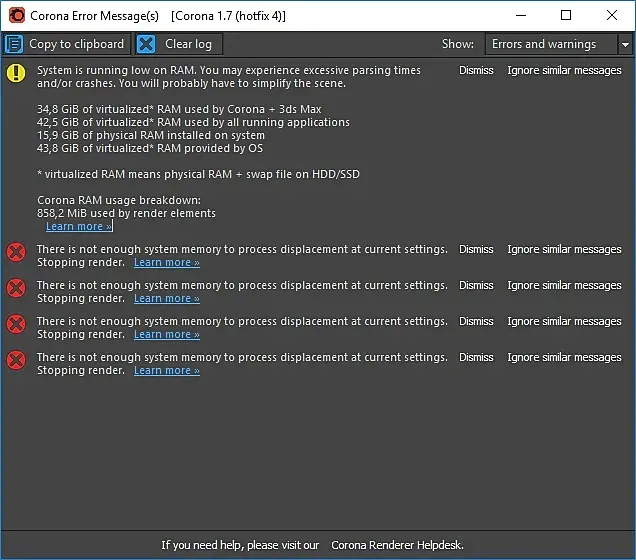Open Learn more link in first displacement error
The image size is (636, 560).
pos(167,262)
